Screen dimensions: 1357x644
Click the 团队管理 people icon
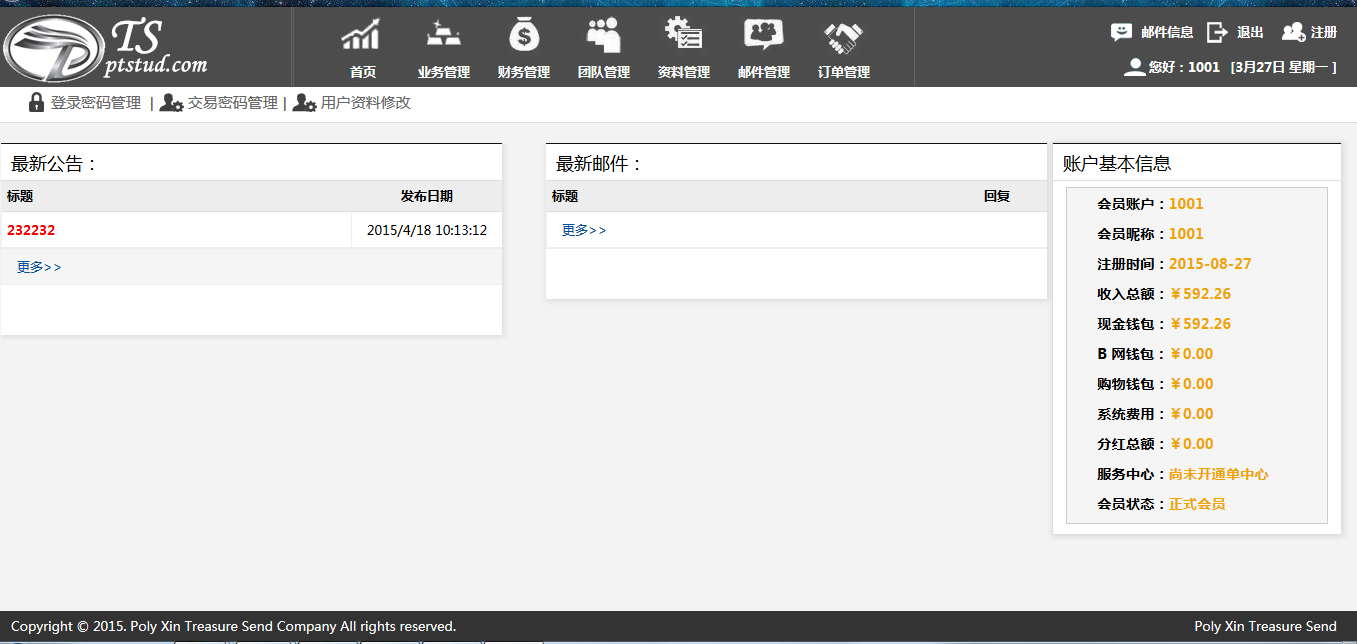[604, 36]
